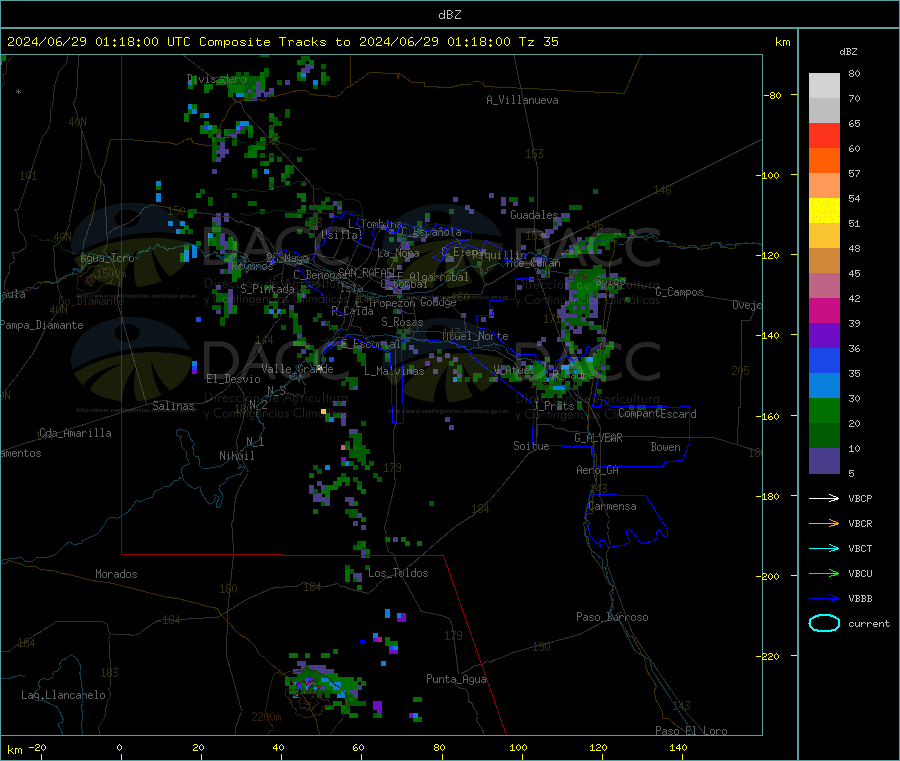Pick the bright green 20-30 dBZ swatch
The height and width of the screenshot is (761, 900).
pos(824,410)
